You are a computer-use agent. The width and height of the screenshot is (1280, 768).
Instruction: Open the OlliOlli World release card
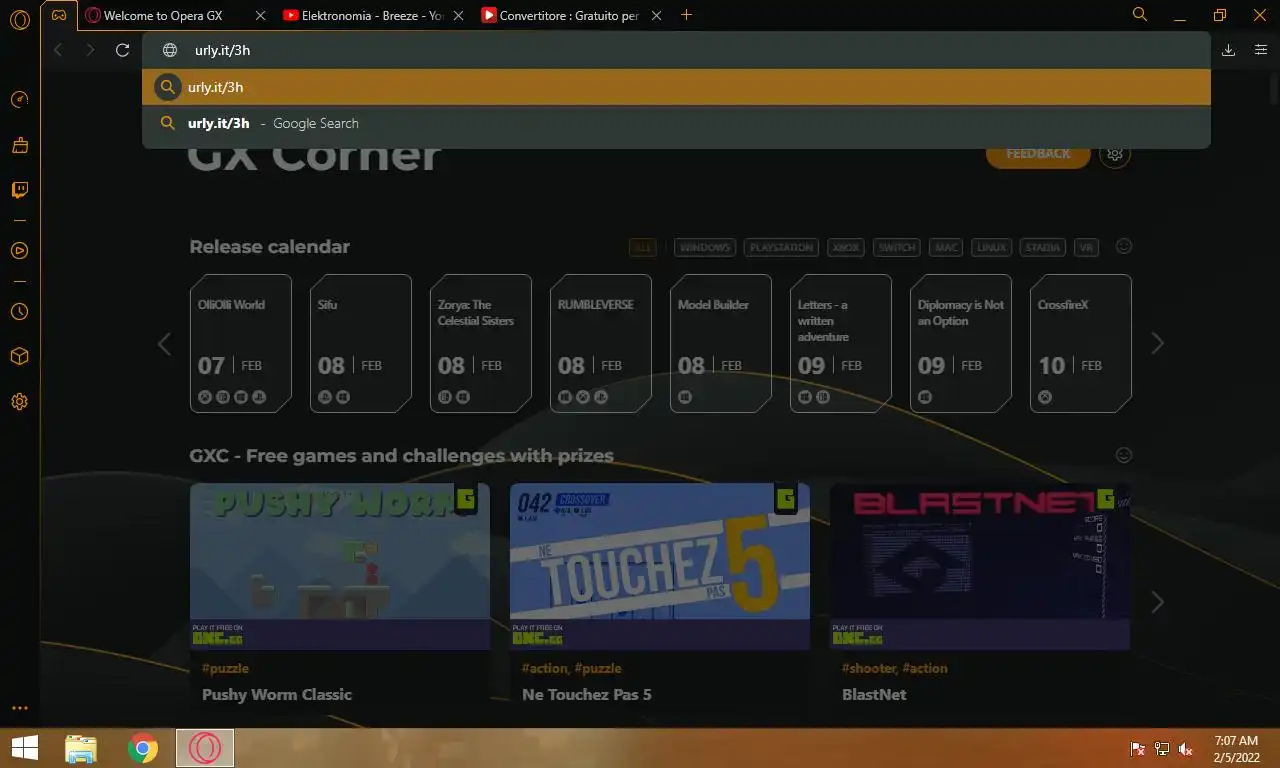coord(241,343)
